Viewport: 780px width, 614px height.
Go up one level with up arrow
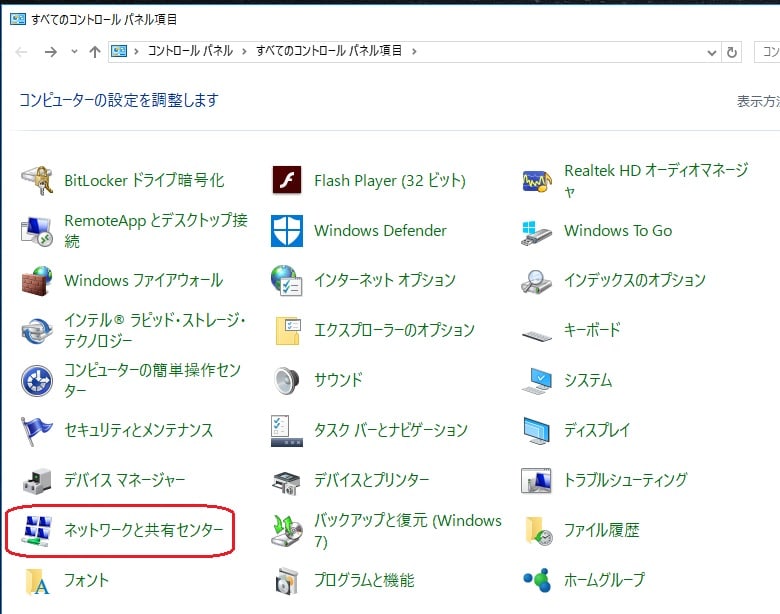(95, 52)
